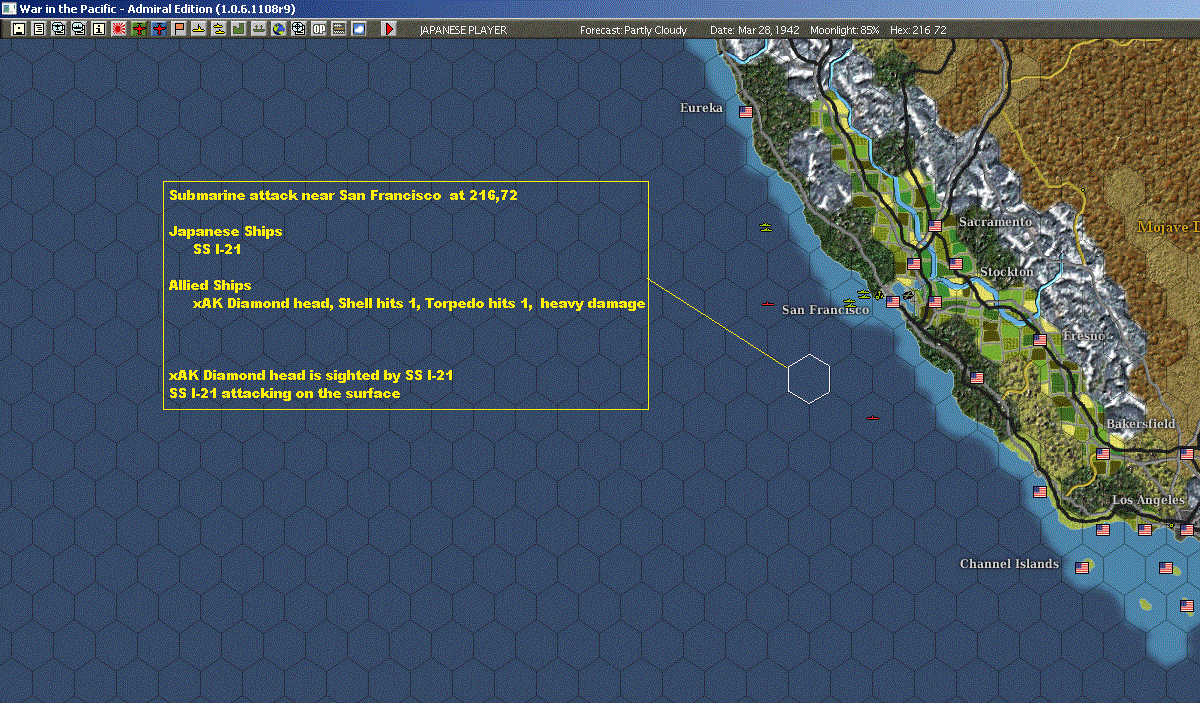Click the film strip combat replay icon
This screenshot has width=1200, height=703.
click(339, 29)
